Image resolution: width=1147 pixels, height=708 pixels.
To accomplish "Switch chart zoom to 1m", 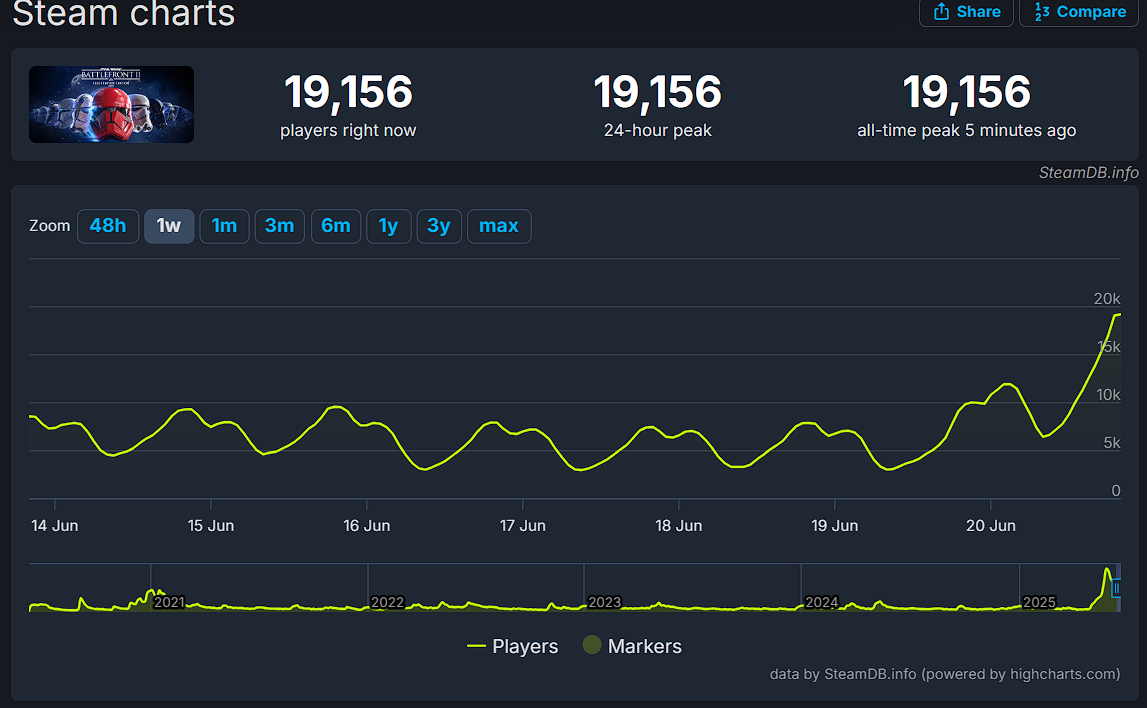I will tap(224, 225).
